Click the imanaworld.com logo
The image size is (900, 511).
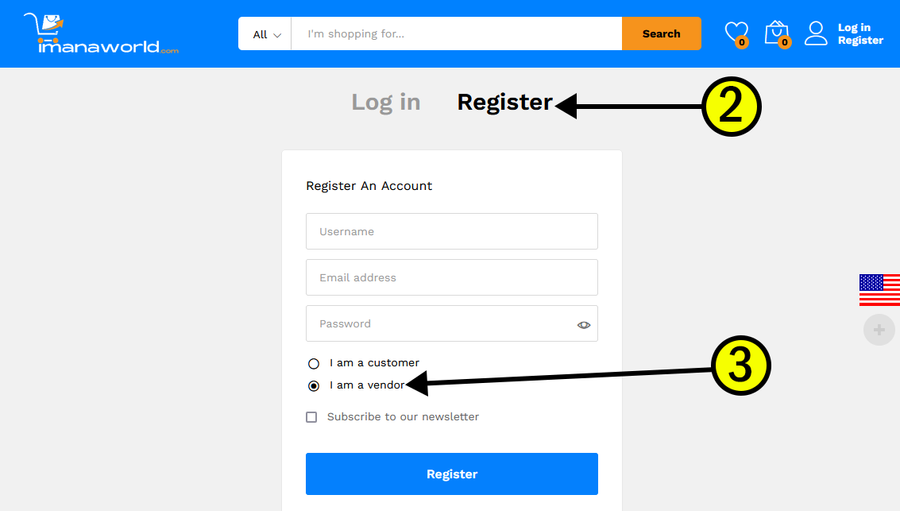coord(101,33)
